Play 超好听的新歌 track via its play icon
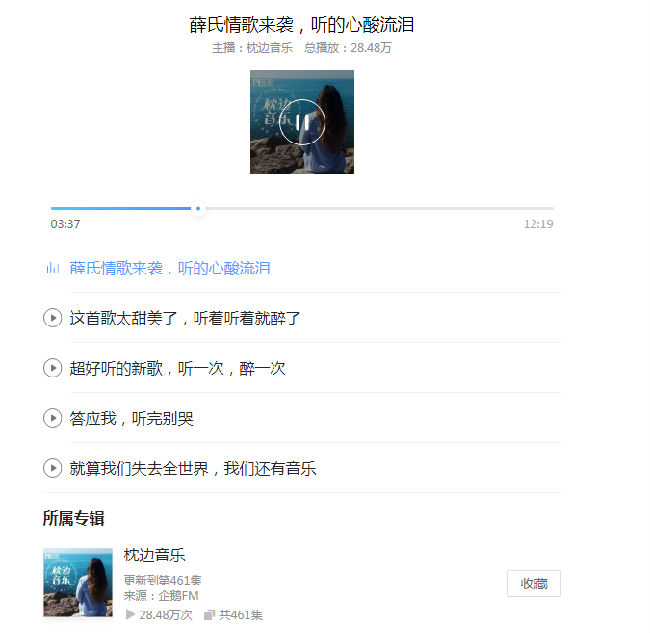Viewport: 650px width, 633px height. click(x=53, y=368)
